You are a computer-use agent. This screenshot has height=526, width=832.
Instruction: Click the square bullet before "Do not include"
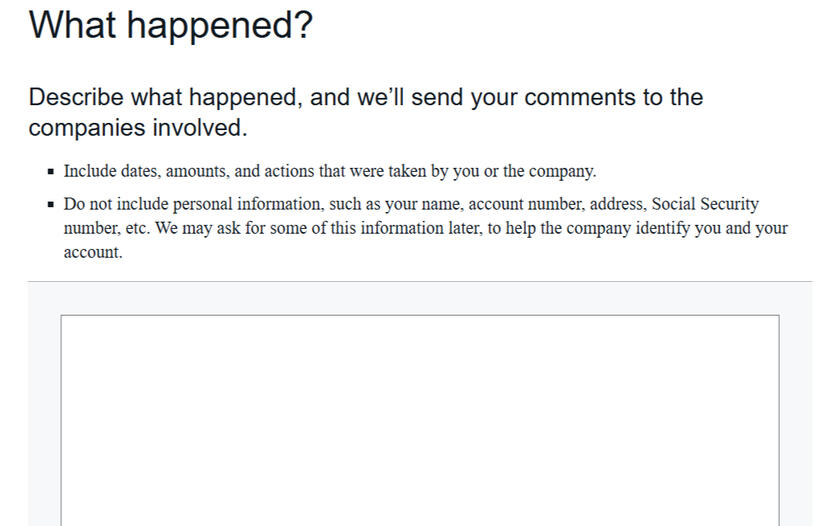click(49, 205)
